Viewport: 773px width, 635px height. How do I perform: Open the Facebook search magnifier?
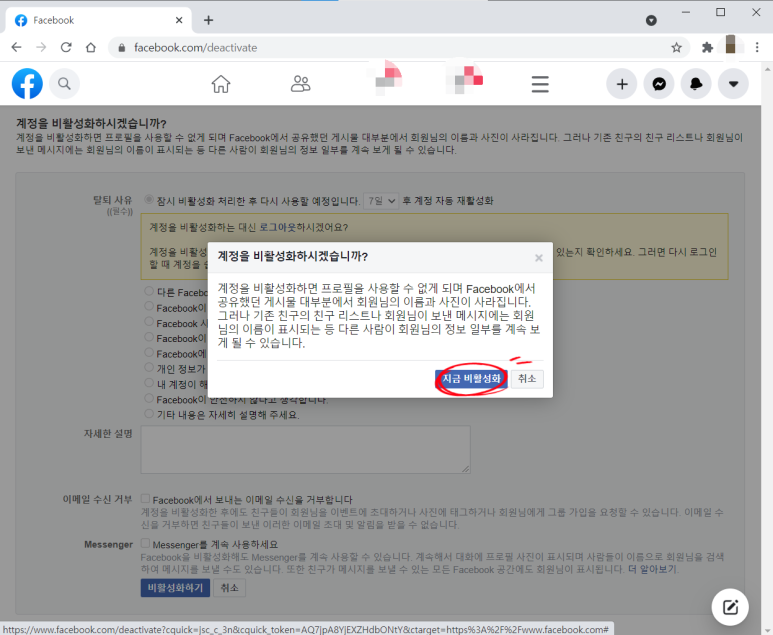coord(64,84)
